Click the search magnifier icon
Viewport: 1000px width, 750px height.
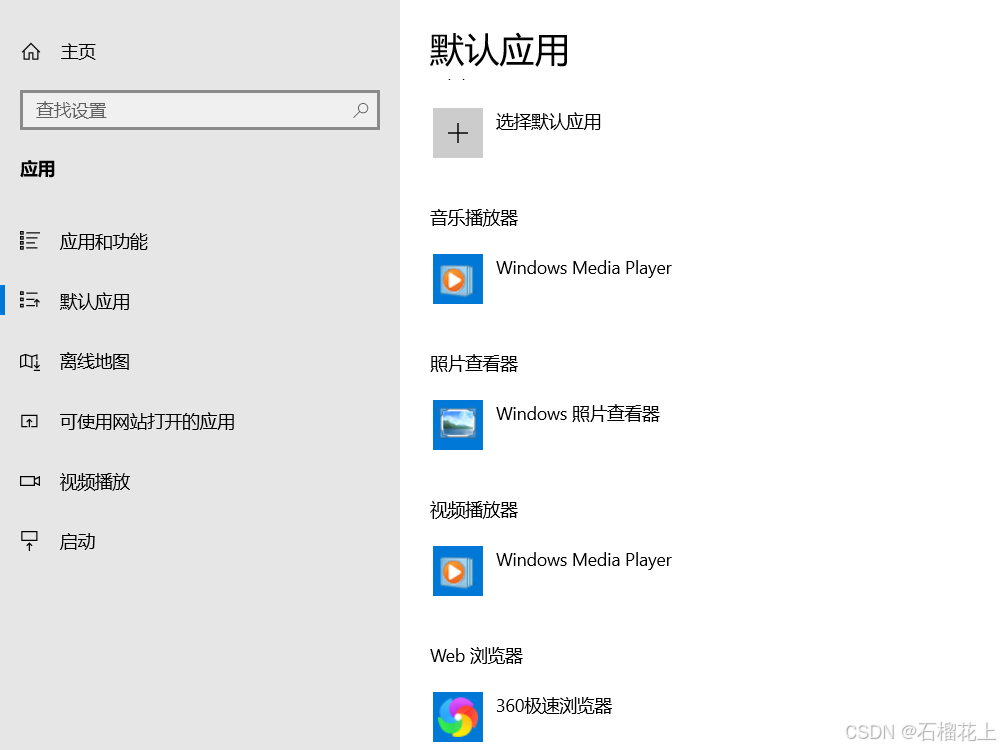360,110
